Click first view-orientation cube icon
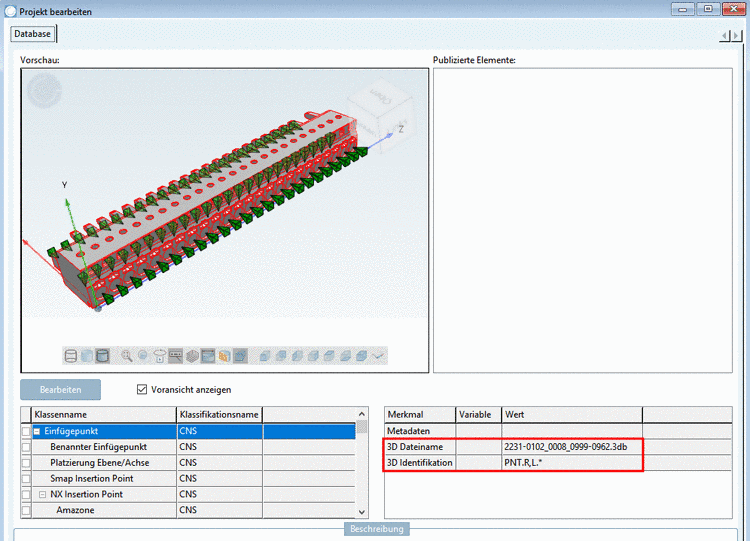 click(x=265, y=356)
